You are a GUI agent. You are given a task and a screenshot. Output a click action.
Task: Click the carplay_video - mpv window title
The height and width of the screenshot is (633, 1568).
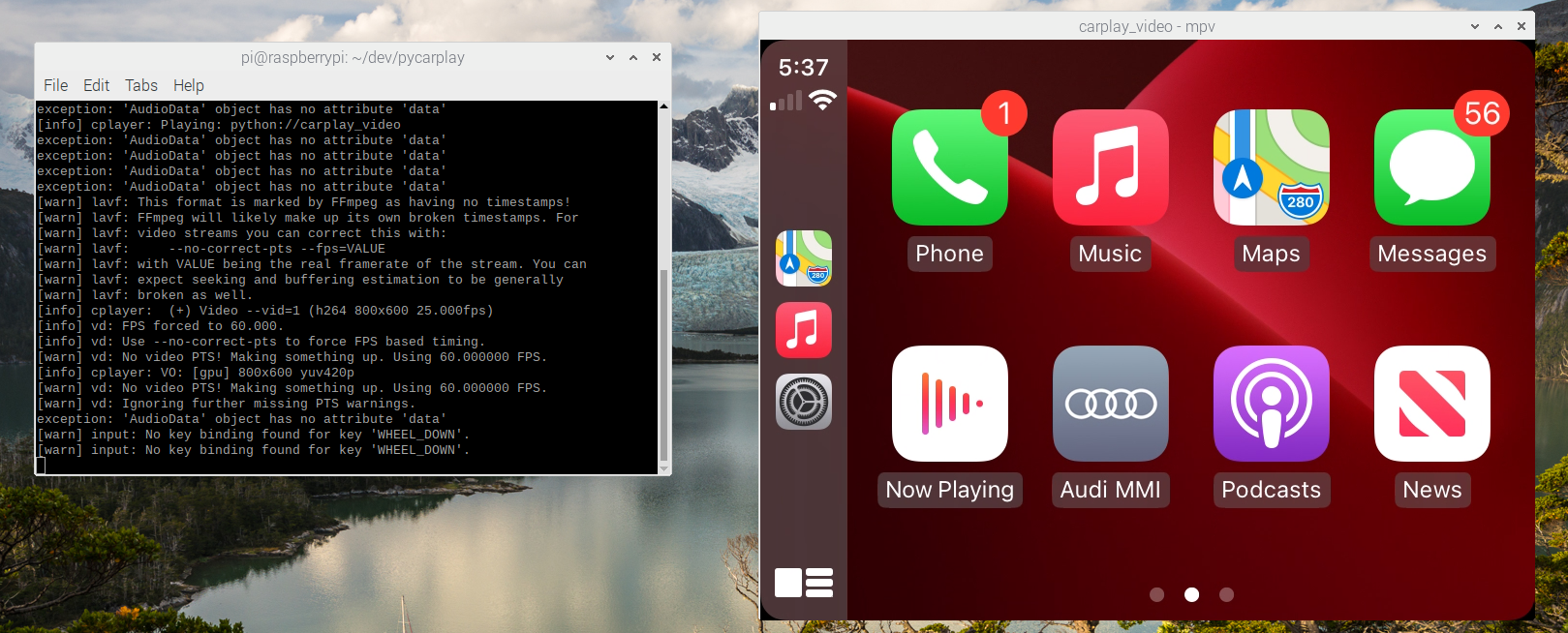(x=1147, y=26)
